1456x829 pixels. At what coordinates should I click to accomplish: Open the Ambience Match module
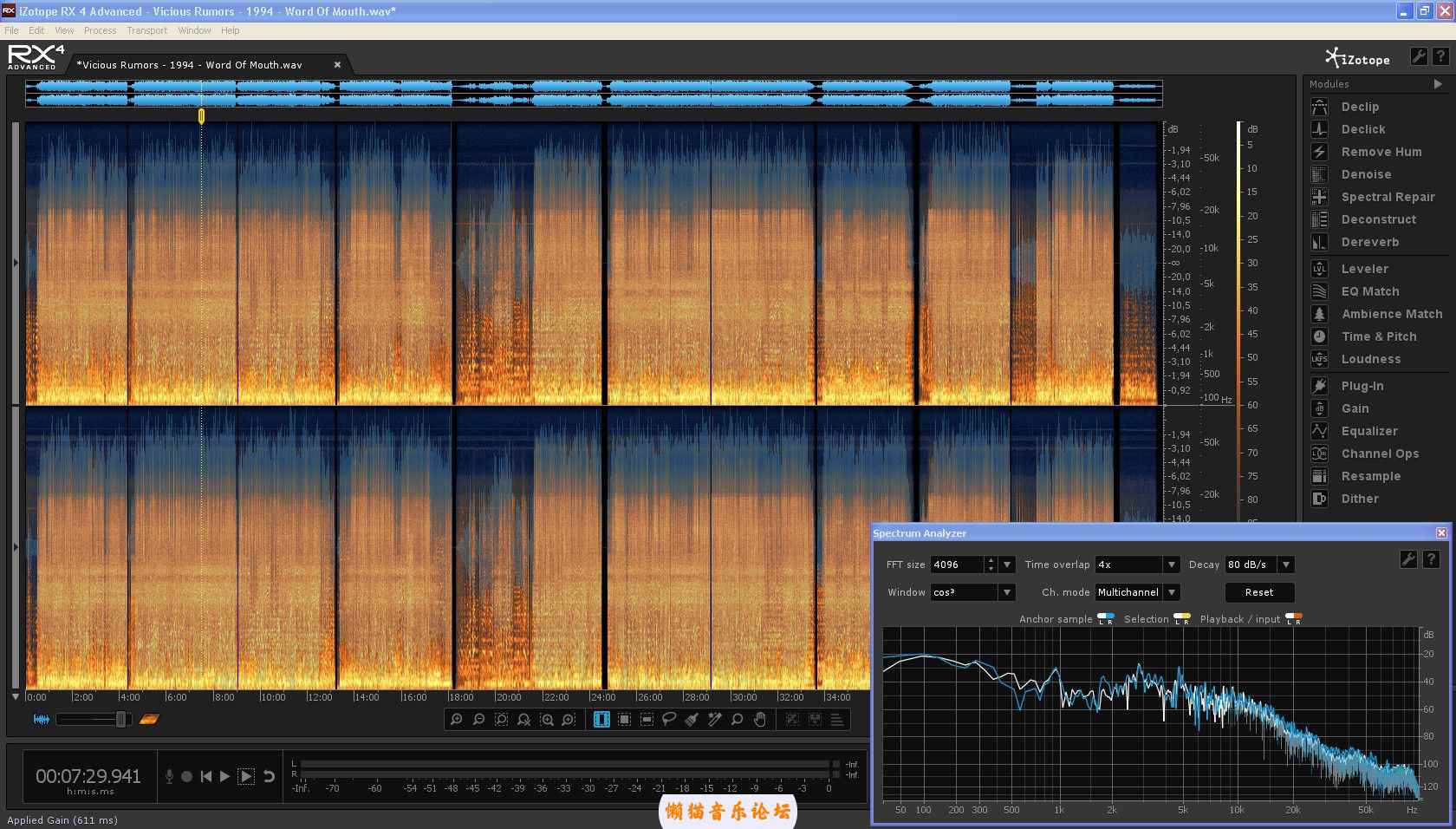[x=1391, y=314]
